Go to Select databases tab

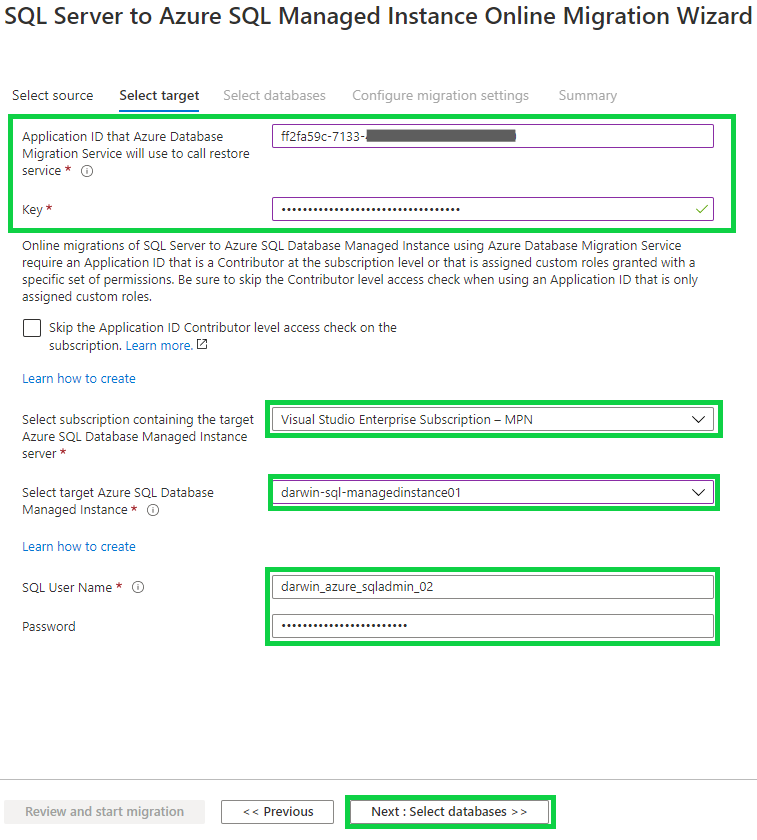(274, 95)
